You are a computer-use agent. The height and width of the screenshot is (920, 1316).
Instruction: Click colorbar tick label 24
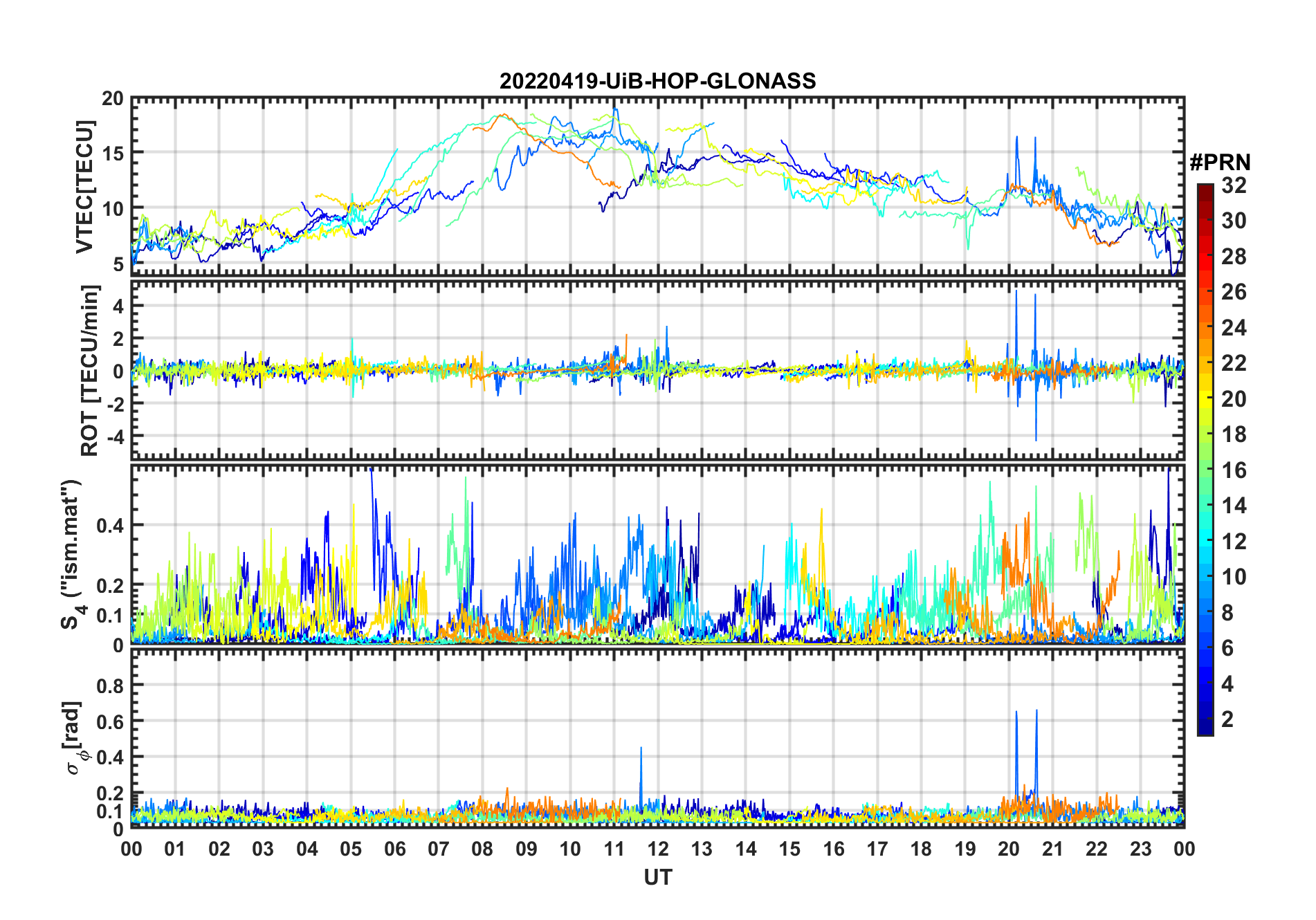(1234, 328)
